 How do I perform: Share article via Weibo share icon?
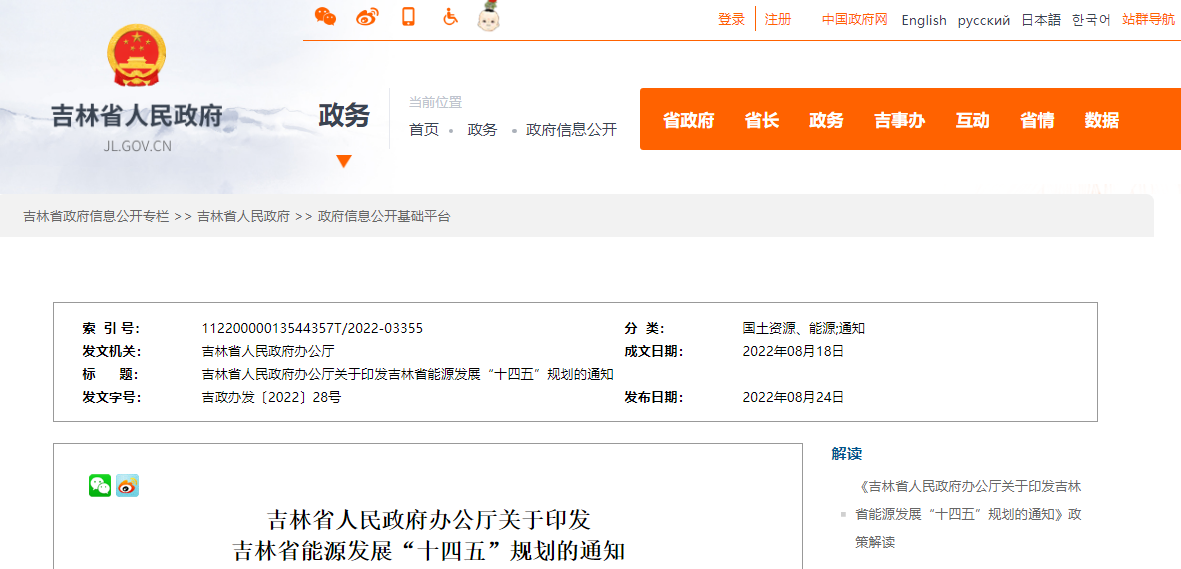coord(127,486)
